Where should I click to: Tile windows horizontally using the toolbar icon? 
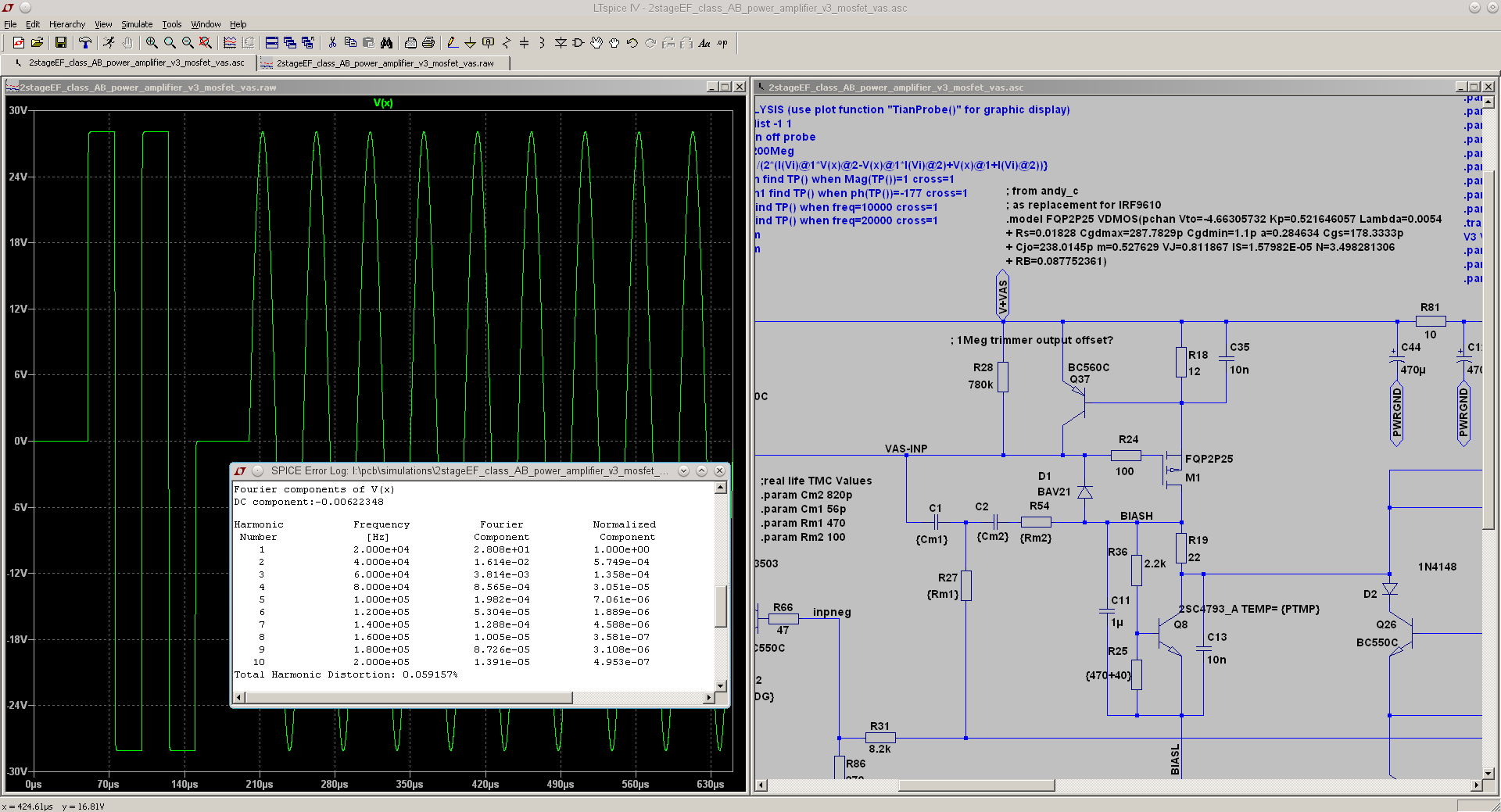pyautogui.click(x=272, y=43)
